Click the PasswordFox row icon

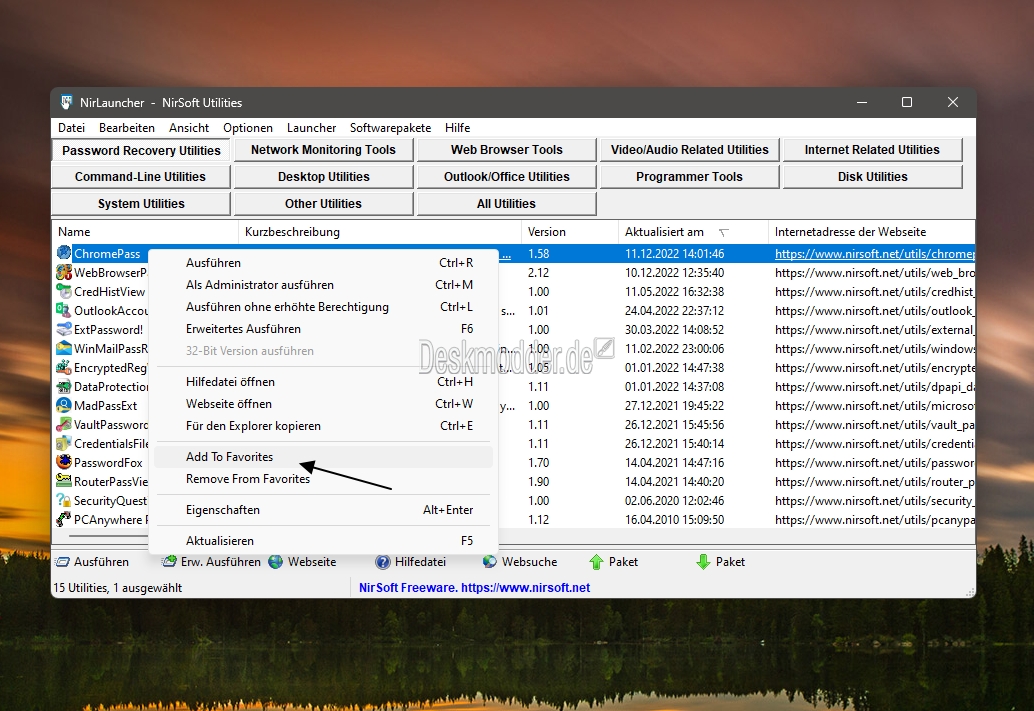[x=64, y=462]
